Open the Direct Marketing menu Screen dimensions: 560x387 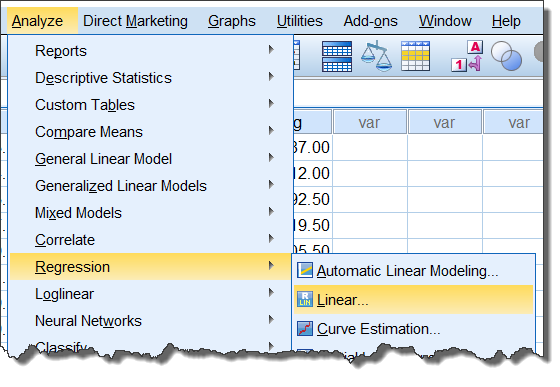(x=135, y=21)
